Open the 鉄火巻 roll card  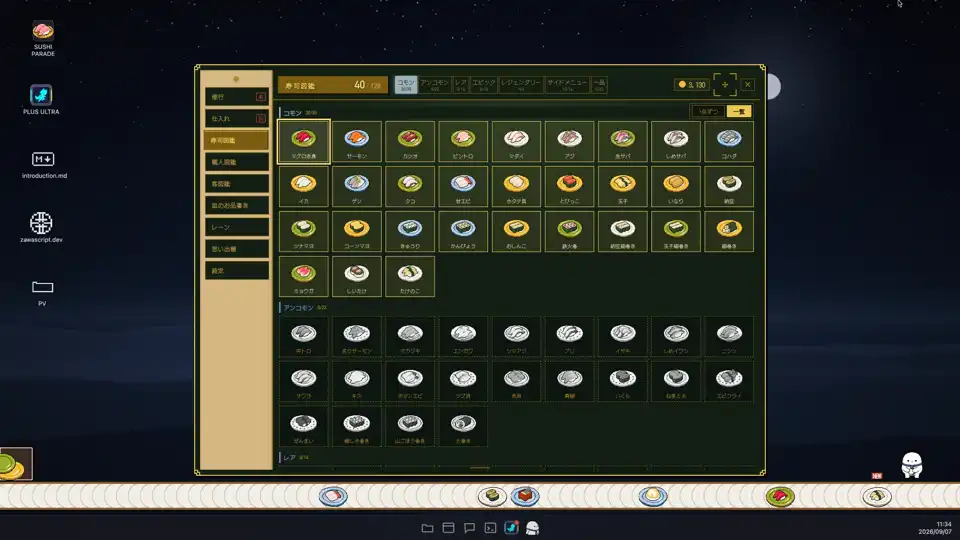tap(570, 231)
